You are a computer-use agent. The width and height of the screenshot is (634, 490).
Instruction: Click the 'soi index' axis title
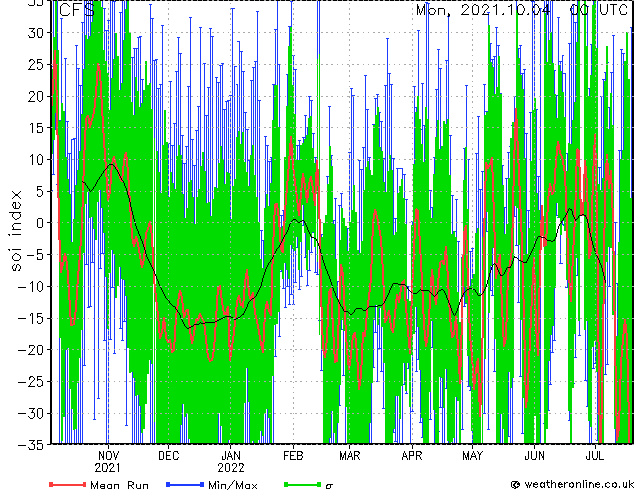[15, 231]
